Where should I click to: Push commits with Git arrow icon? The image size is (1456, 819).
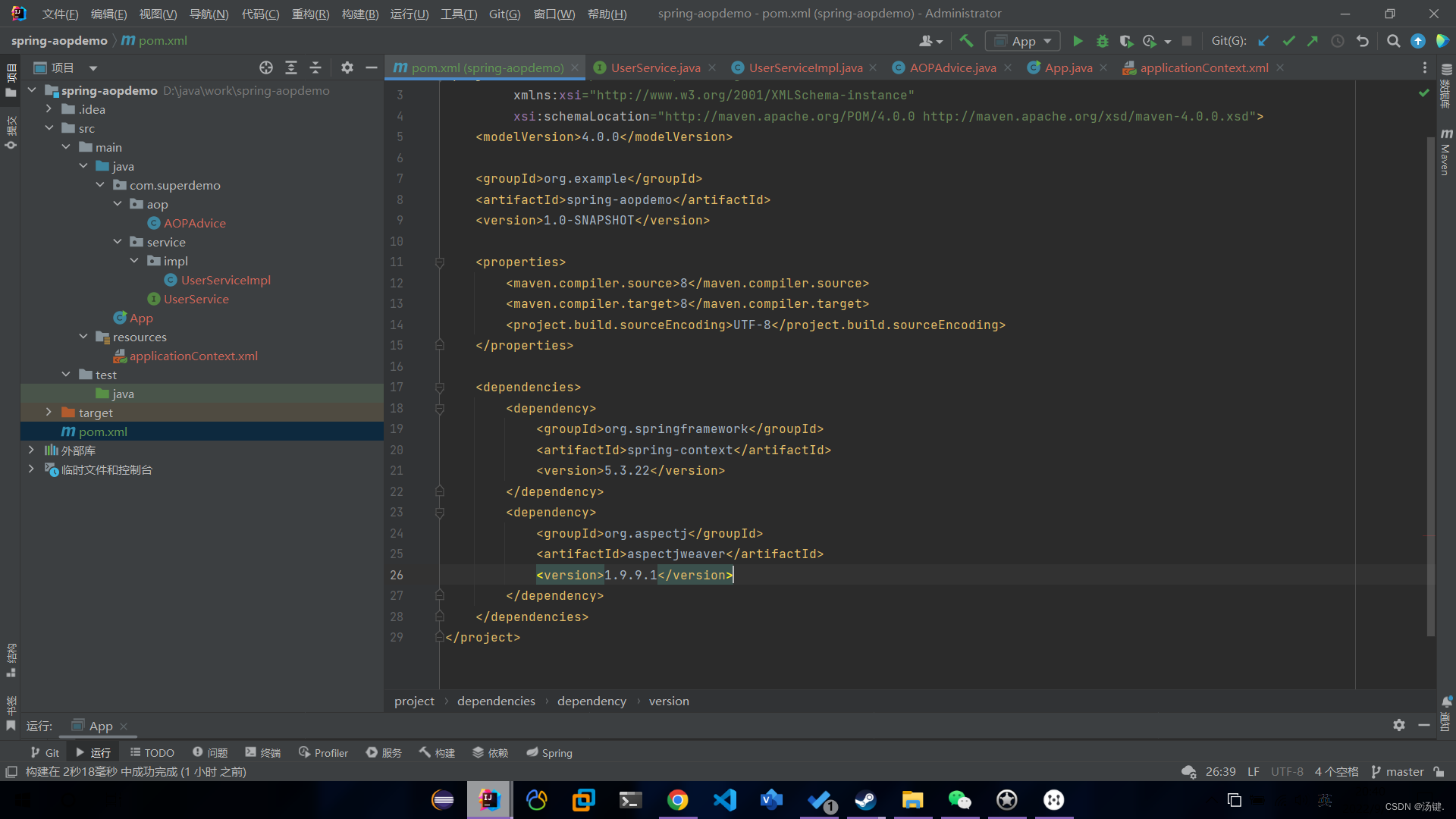click(x=1313, y=41)
